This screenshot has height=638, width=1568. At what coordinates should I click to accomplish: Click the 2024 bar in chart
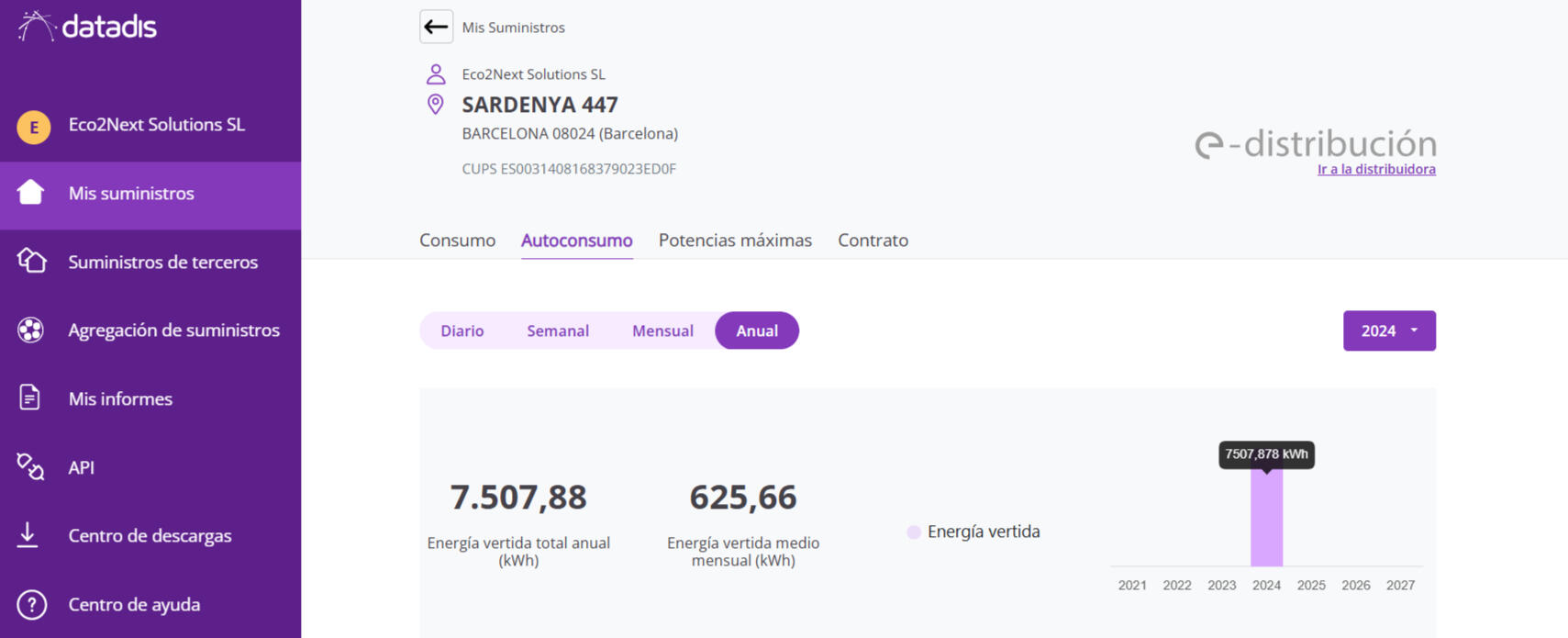coord(1266,519)
